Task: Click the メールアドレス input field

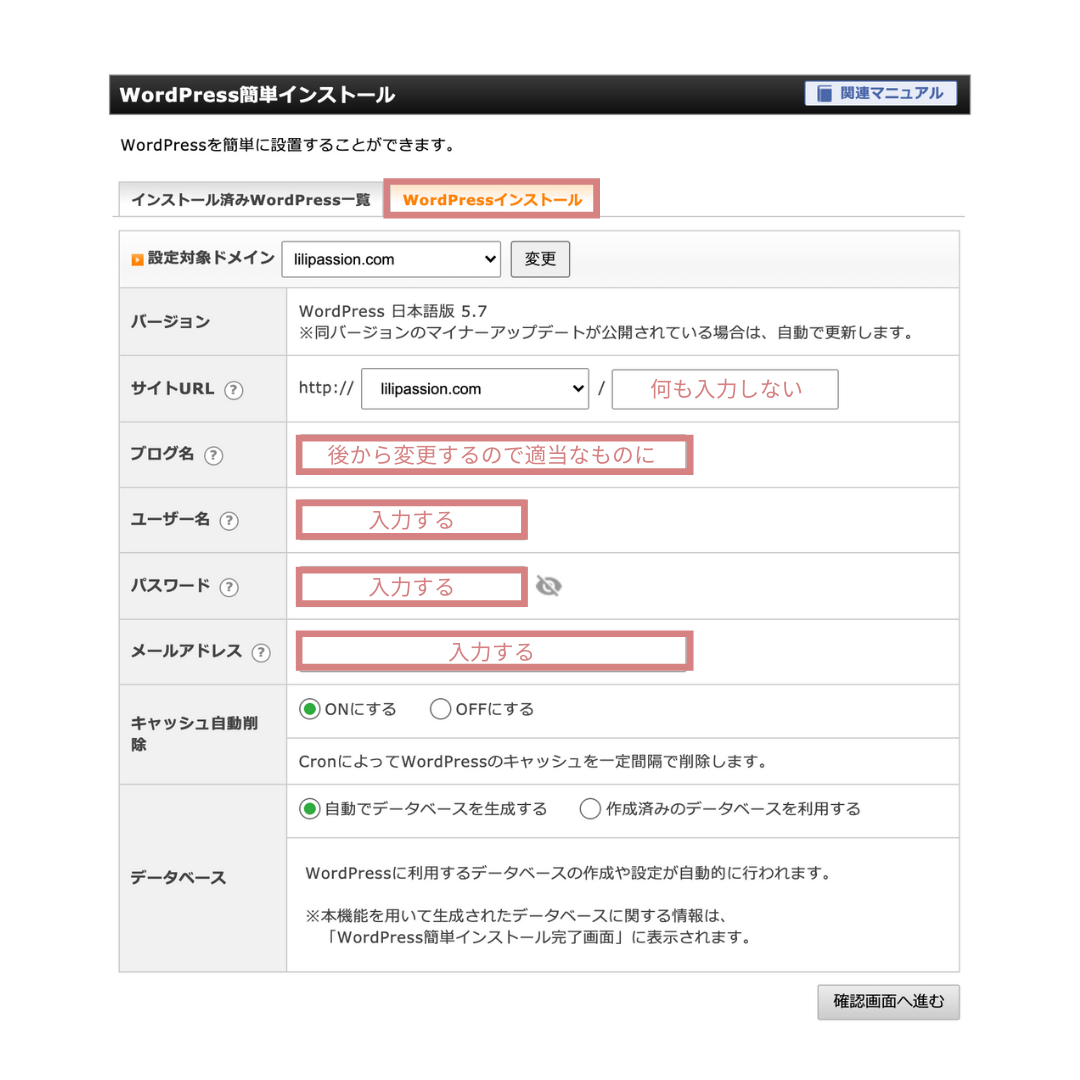Action: click(x=492, y=652)
